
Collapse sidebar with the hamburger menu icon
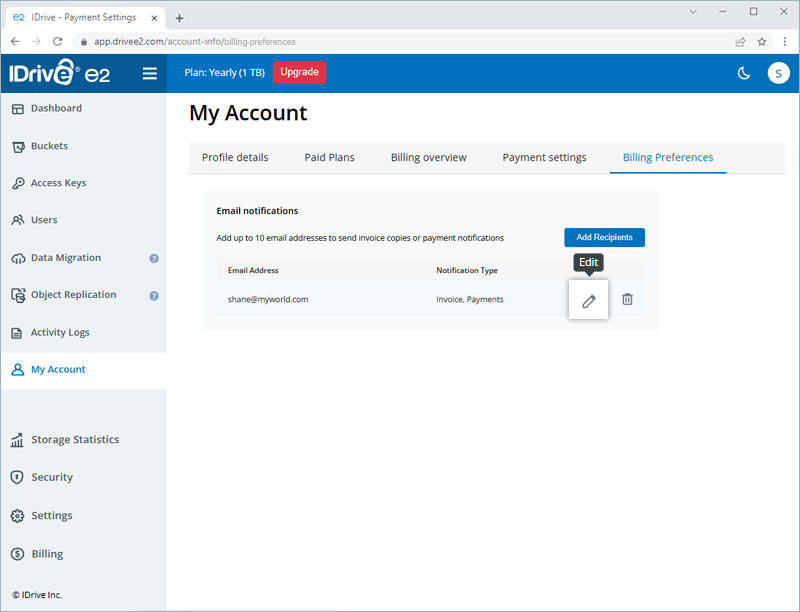coord(150,73)
